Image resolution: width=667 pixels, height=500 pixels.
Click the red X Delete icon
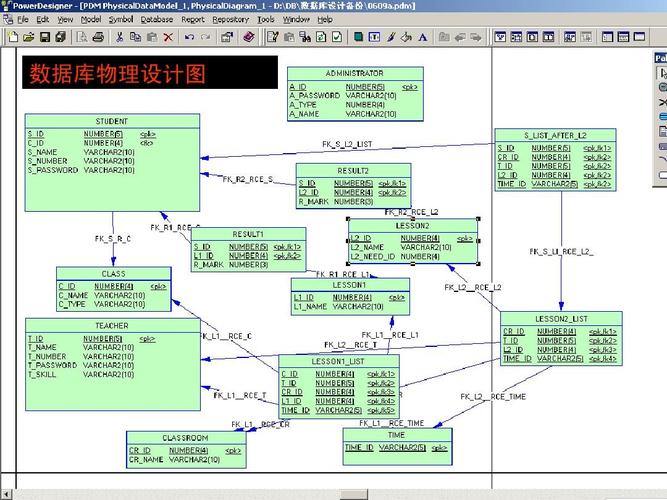pyautogui.click(x=168, y=37)
